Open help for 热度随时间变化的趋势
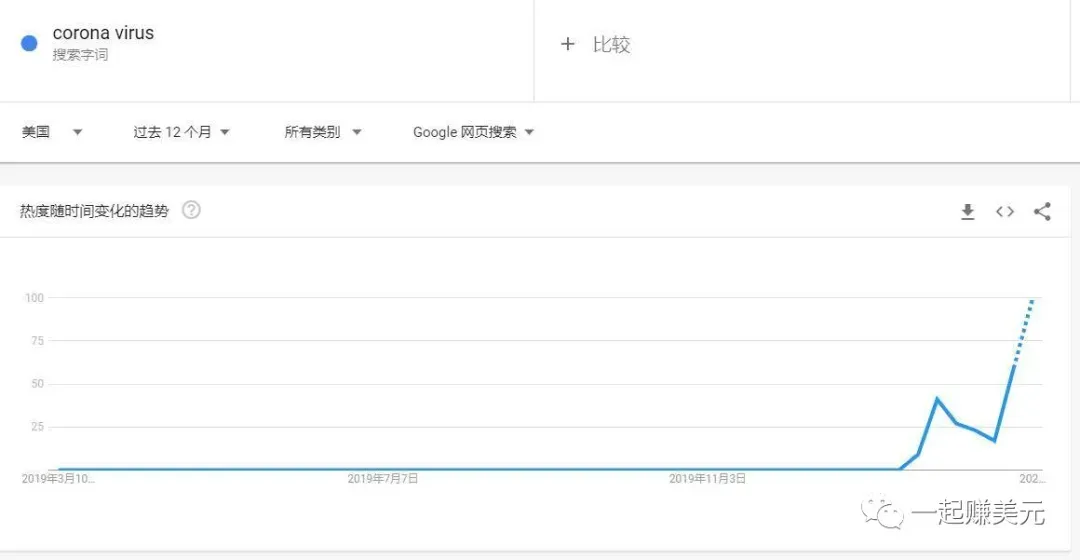Screen dimensions: 1080x560 tap(191, 210)
